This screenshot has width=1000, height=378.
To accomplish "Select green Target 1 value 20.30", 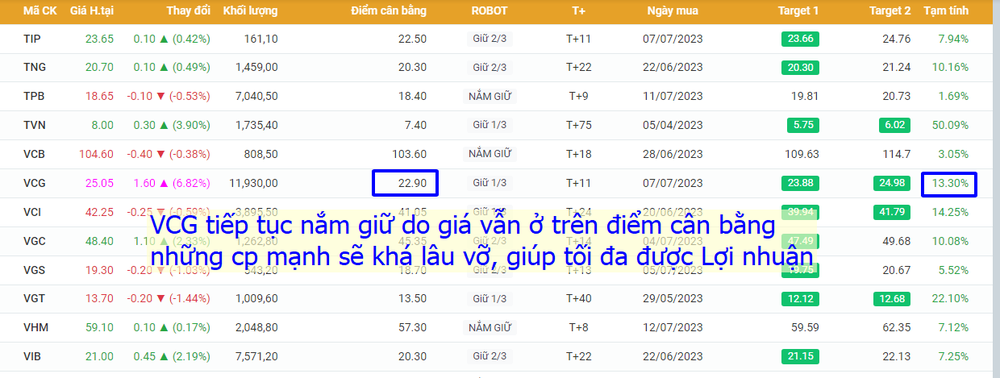I will pos(800,67).
